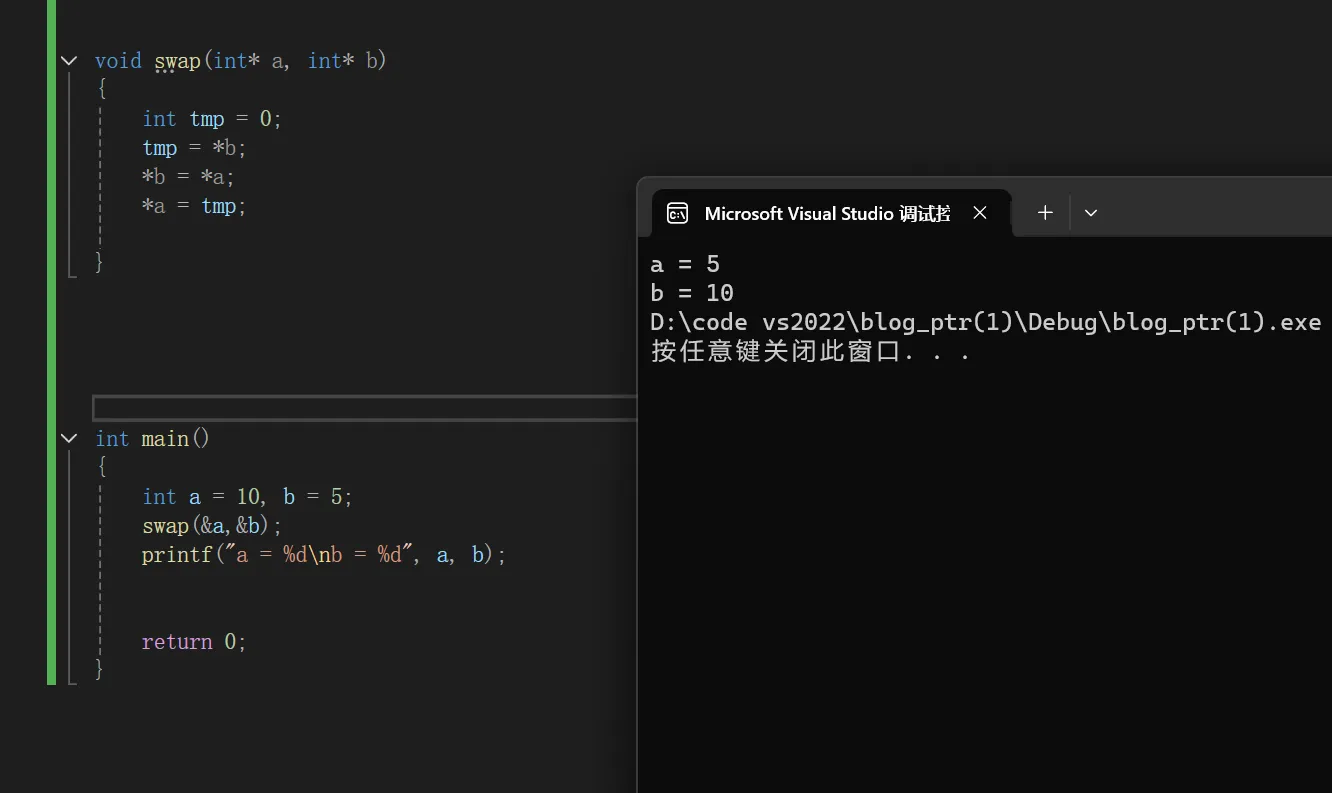Click the swap function name in its definition
Viewport: 1332px width, 793px height.
pyautogui.click(x=177, y=61)
